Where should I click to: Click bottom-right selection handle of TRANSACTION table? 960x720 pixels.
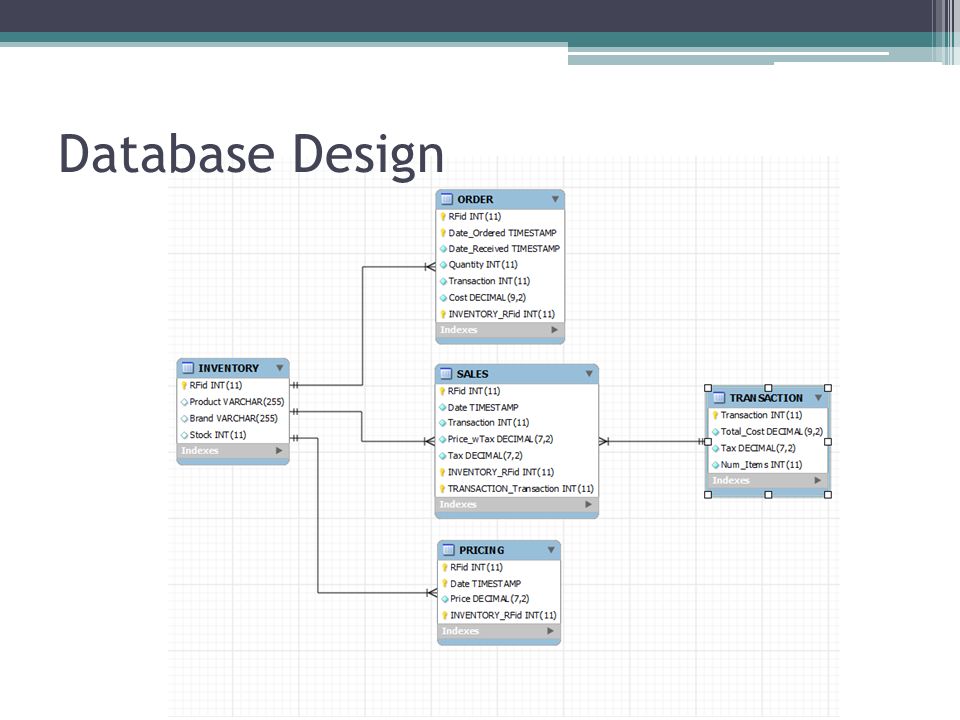828,495
